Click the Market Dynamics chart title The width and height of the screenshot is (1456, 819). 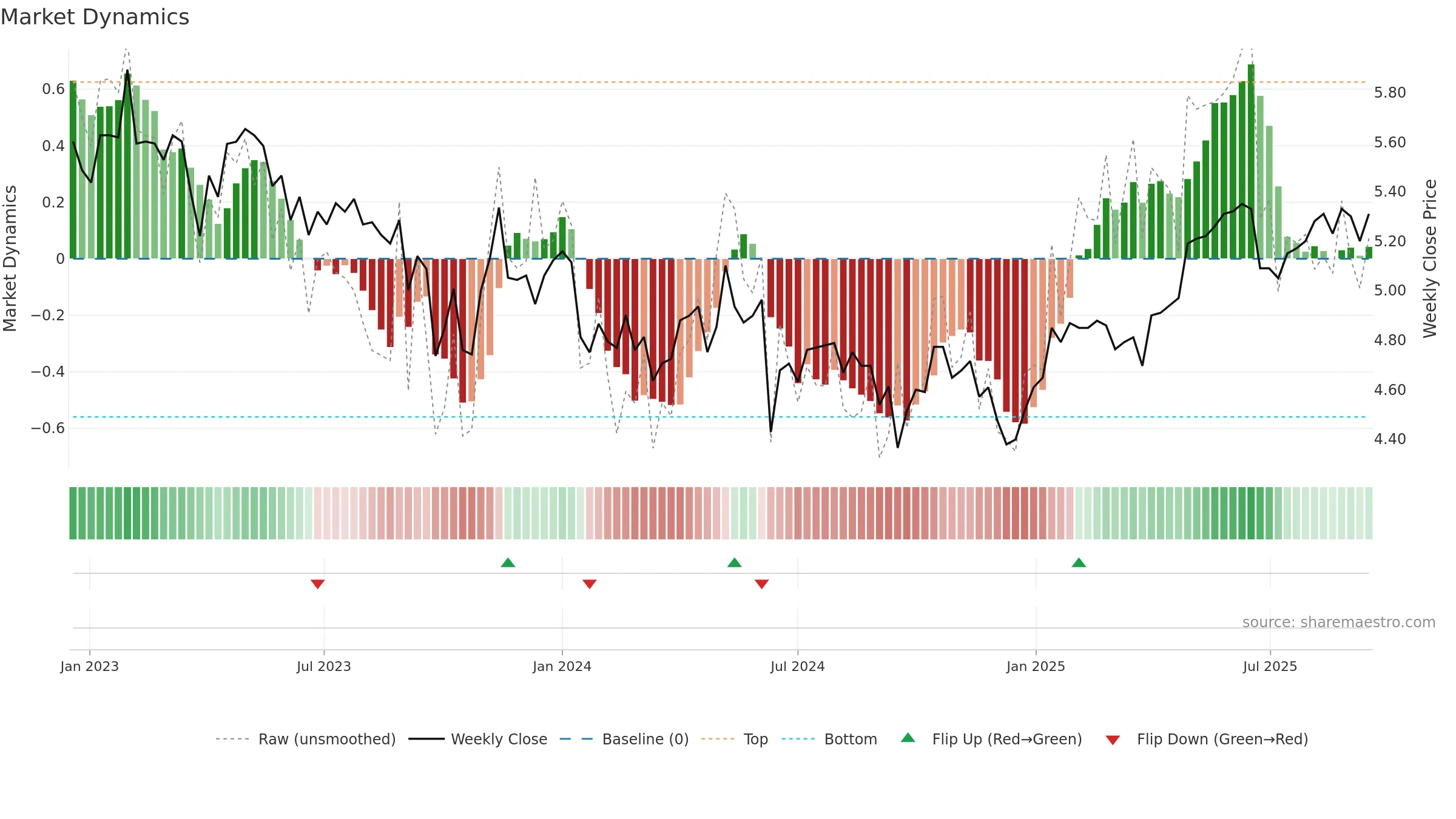95,17
